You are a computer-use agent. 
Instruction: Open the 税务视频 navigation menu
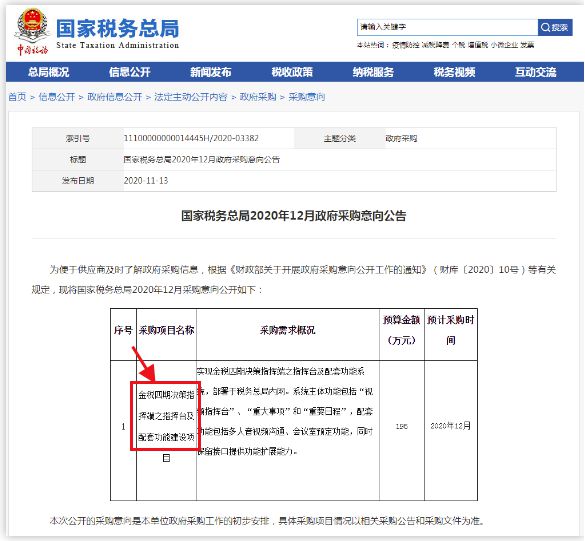(454, 72)
